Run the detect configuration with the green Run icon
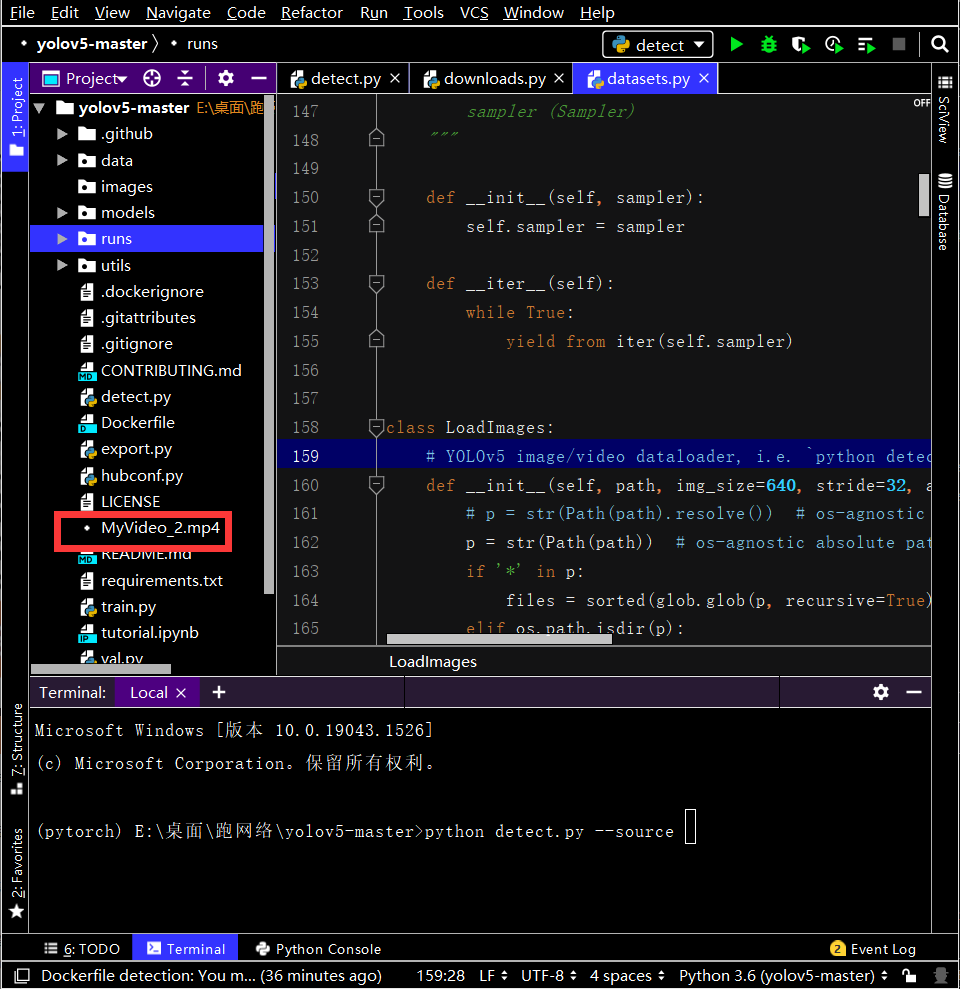Image resolution: width=960 pixels, height=989 pixels. (736, 45)
